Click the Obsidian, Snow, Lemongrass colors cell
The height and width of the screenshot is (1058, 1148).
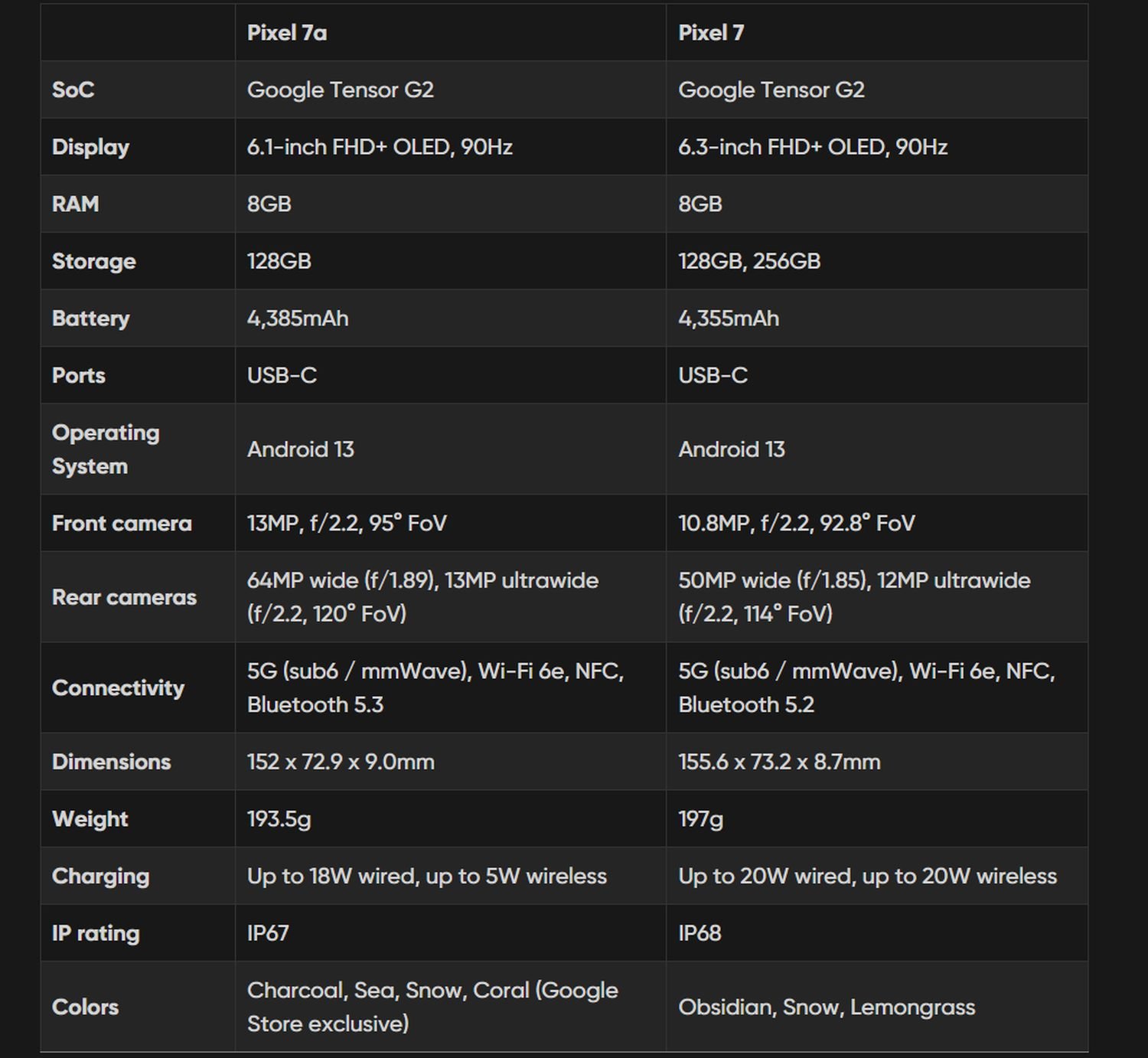827,1007
